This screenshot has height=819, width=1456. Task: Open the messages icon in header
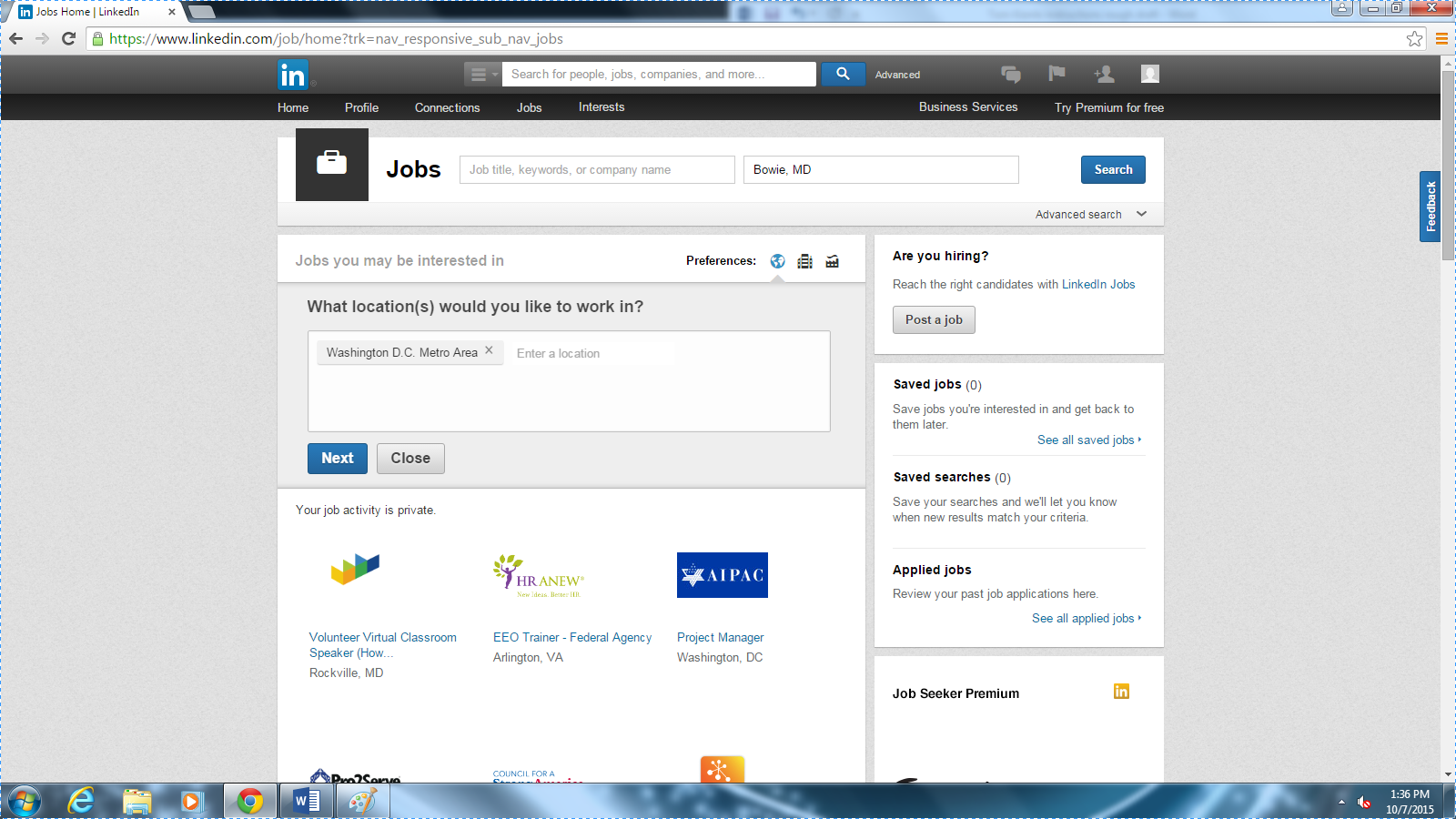[1010, 75]
